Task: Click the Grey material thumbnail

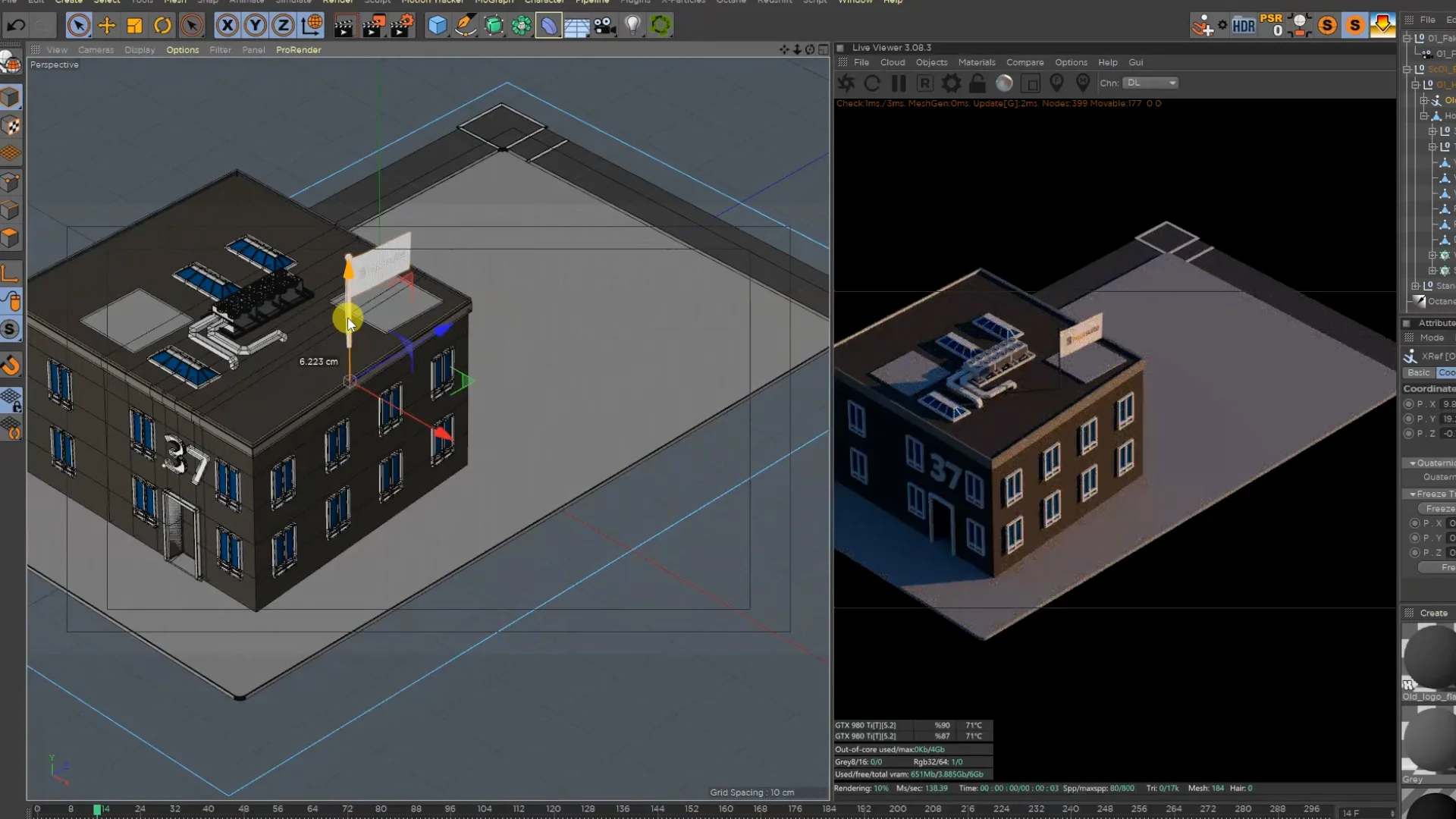Action: (x=1429, y=740)
